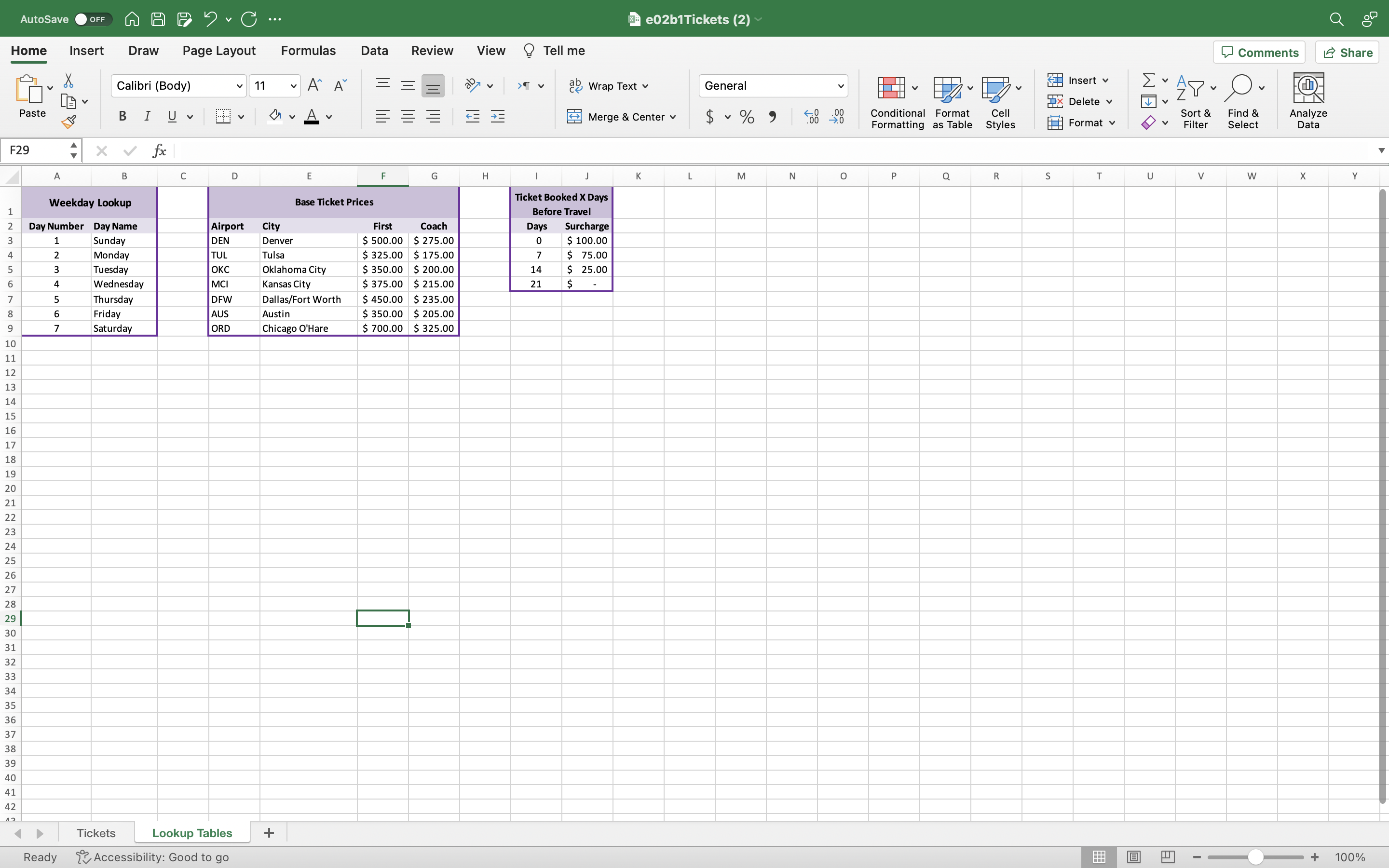Click the Save icon in title bar

(x=158, y=19)
